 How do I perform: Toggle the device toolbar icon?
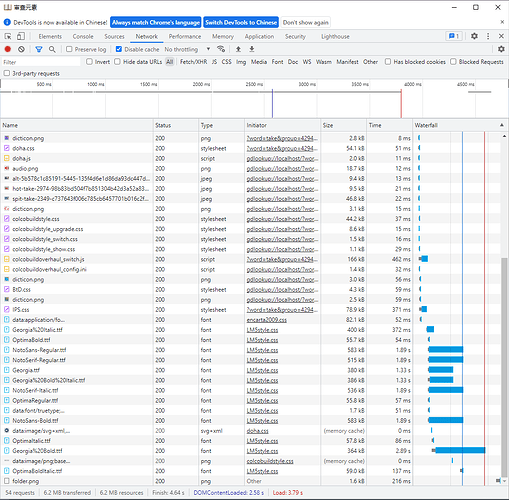[x=21, y=36]
